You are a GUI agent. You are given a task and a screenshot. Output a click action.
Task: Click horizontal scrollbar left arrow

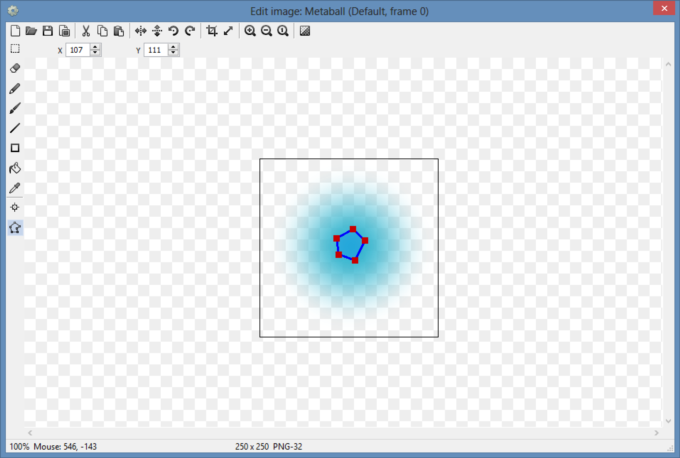(30, 433)
